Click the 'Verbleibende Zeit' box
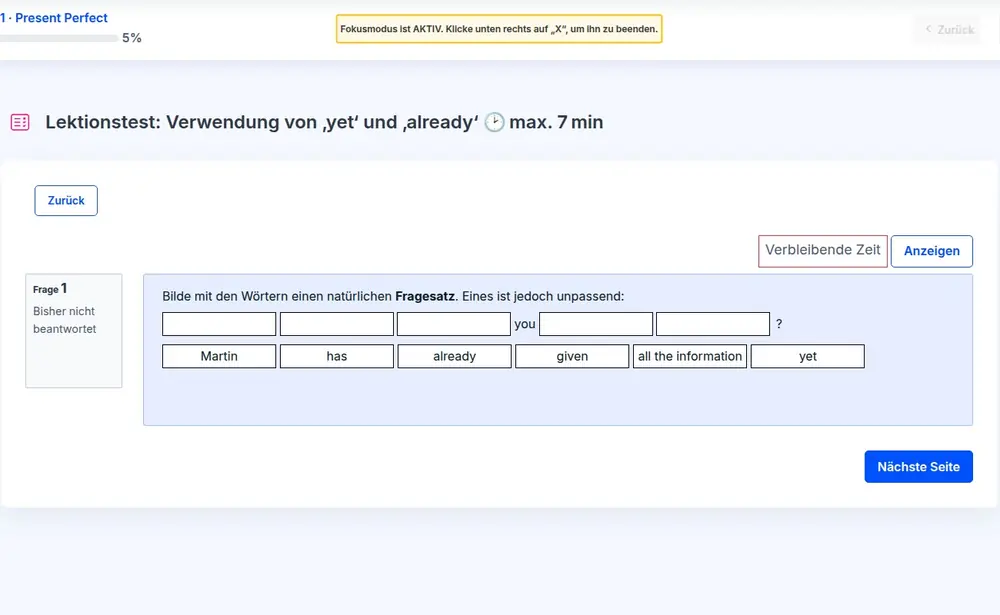The height and width of the screenshot is (615, 1000). click(x=822, y=250)
